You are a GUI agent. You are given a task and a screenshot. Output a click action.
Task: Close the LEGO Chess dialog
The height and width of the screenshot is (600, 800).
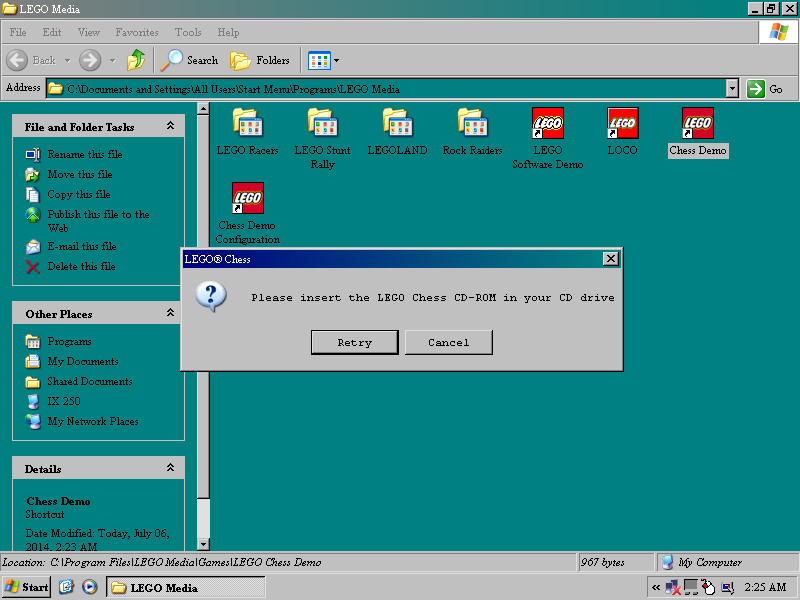611,259
